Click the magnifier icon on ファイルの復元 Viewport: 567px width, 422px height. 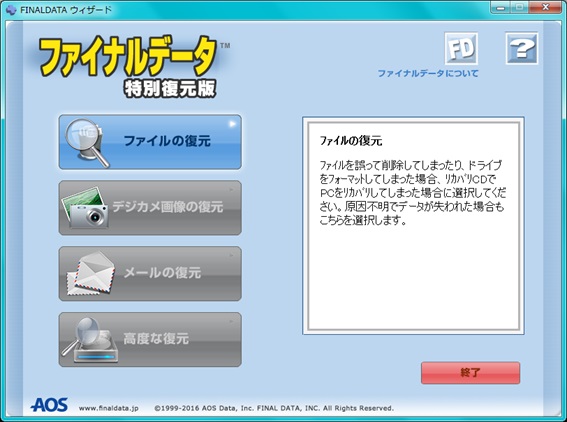pyautogui.click(x=87, y=143)
